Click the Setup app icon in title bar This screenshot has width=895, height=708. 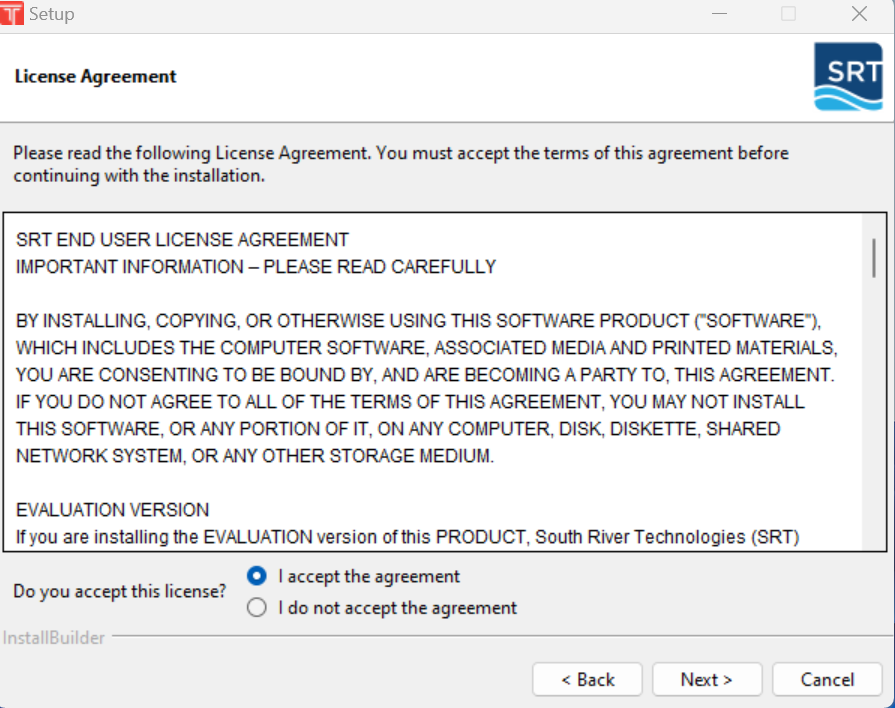click(12, 14)
